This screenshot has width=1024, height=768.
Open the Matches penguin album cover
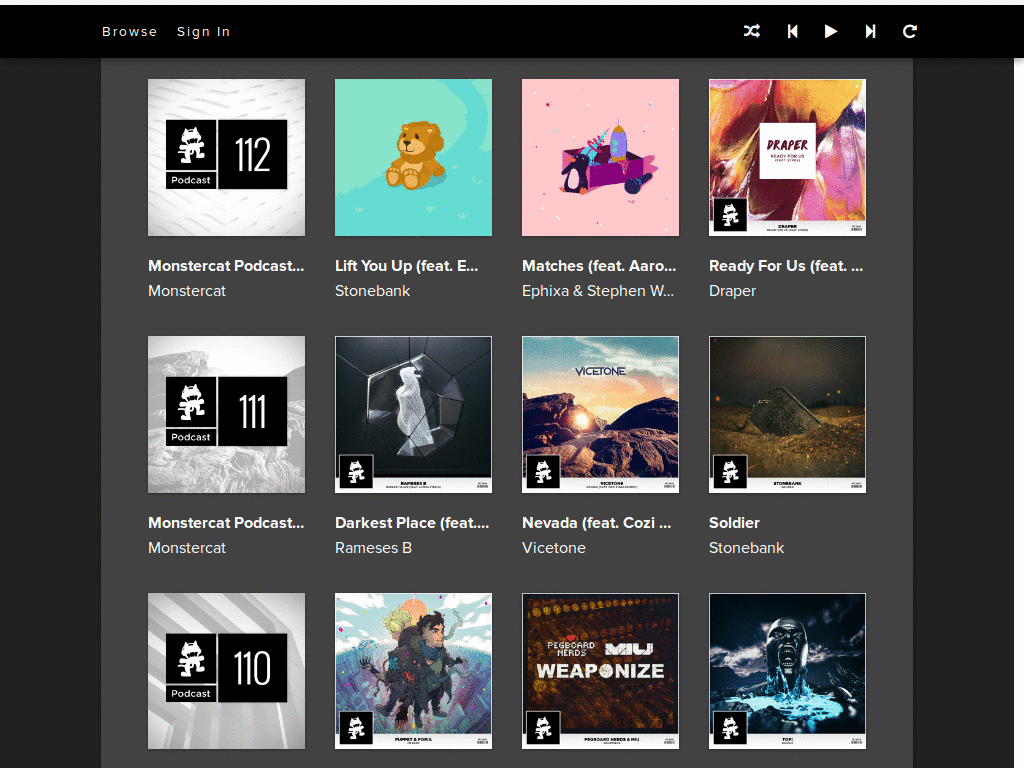(x=600, y=157)
